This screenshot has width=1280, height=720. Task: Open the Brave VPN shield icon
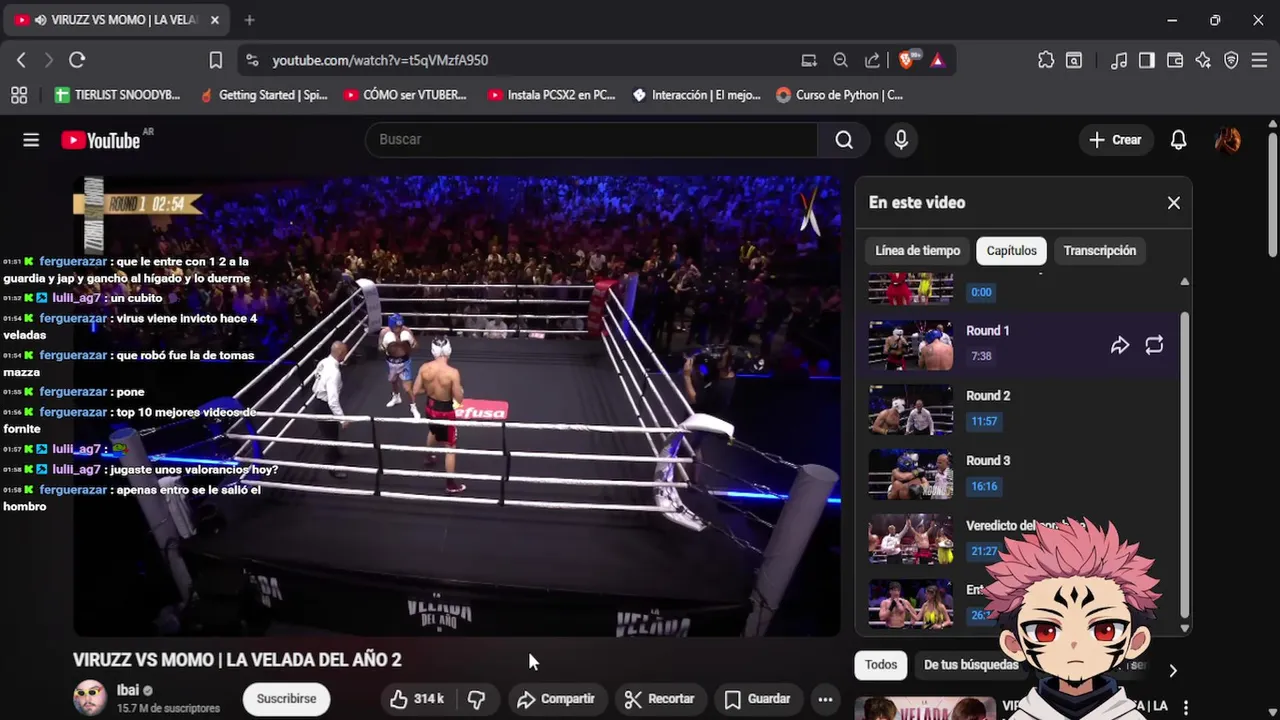pyautogui.click(x=1231, y=60)
